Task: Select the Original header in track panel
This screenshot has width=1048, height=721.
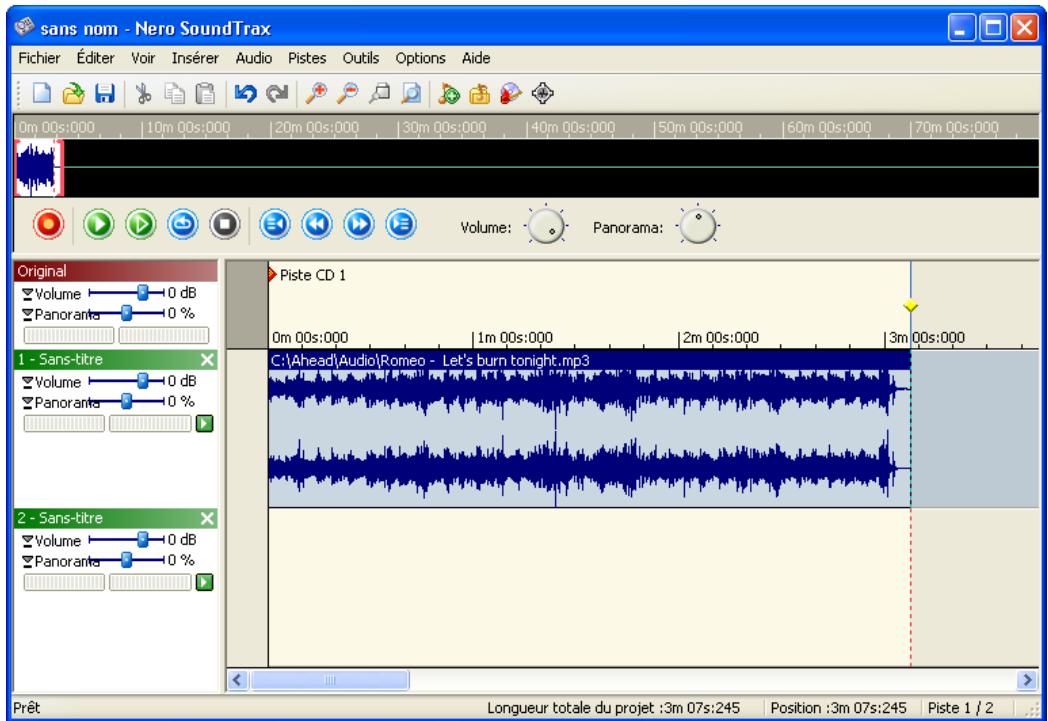Action: click(116, 271)
